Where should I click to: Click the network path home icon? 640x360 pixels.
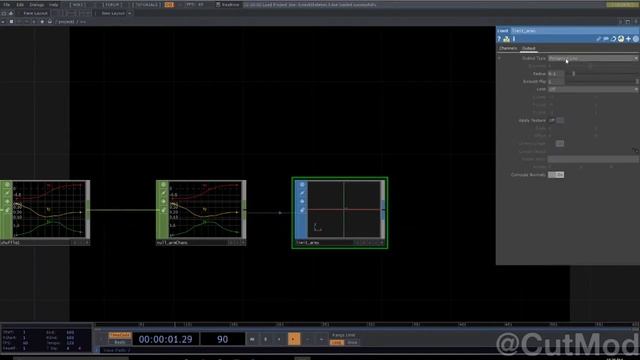(x=50, y=22)
